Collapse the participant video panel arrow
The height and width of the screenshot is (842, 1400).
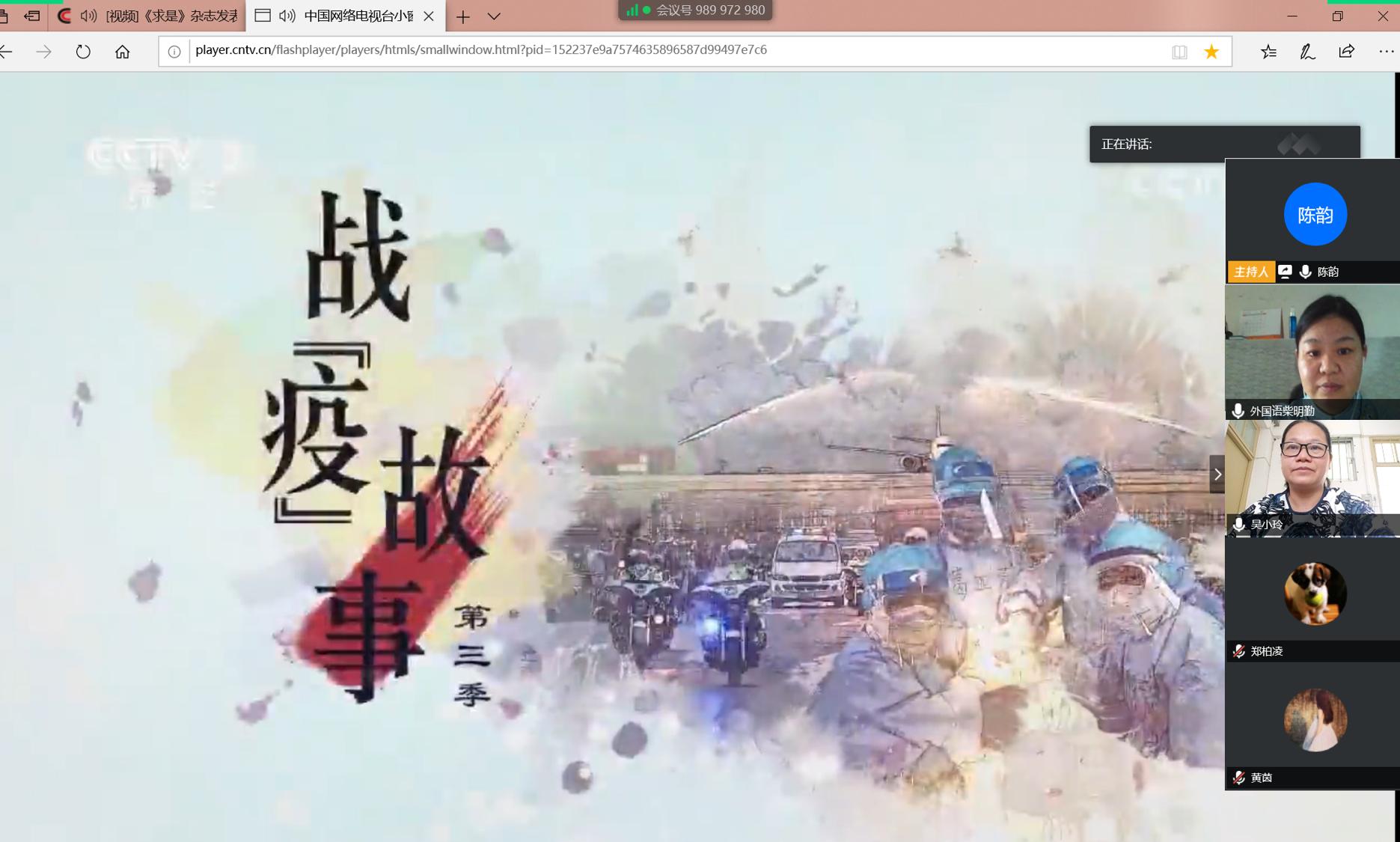(1217, 475)
